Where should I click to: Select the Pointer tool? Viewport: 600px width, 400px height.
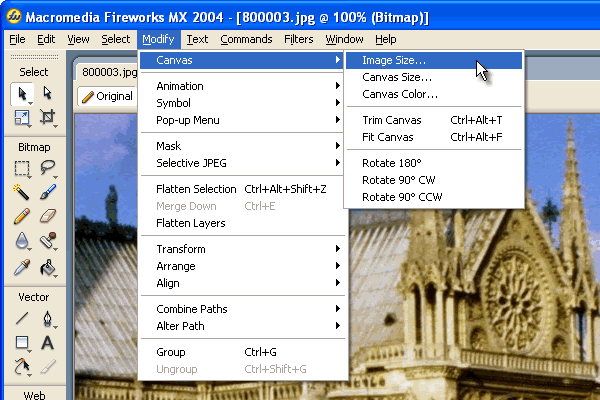(22, 94)
